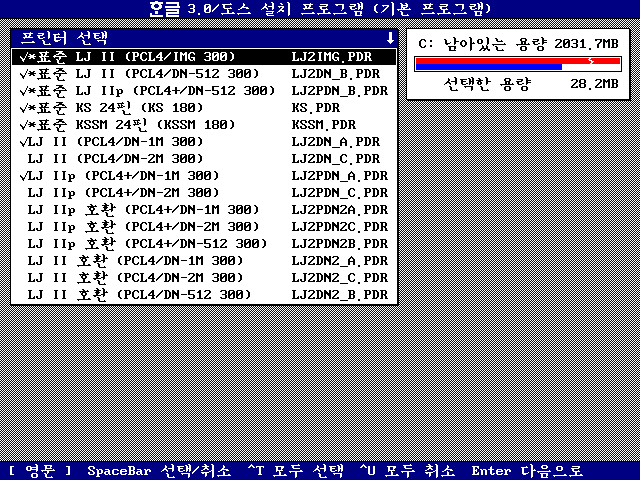Click the LJ2IMG.PDR file name
Viewport: 640px width, 480px height.
coord(331,57)
